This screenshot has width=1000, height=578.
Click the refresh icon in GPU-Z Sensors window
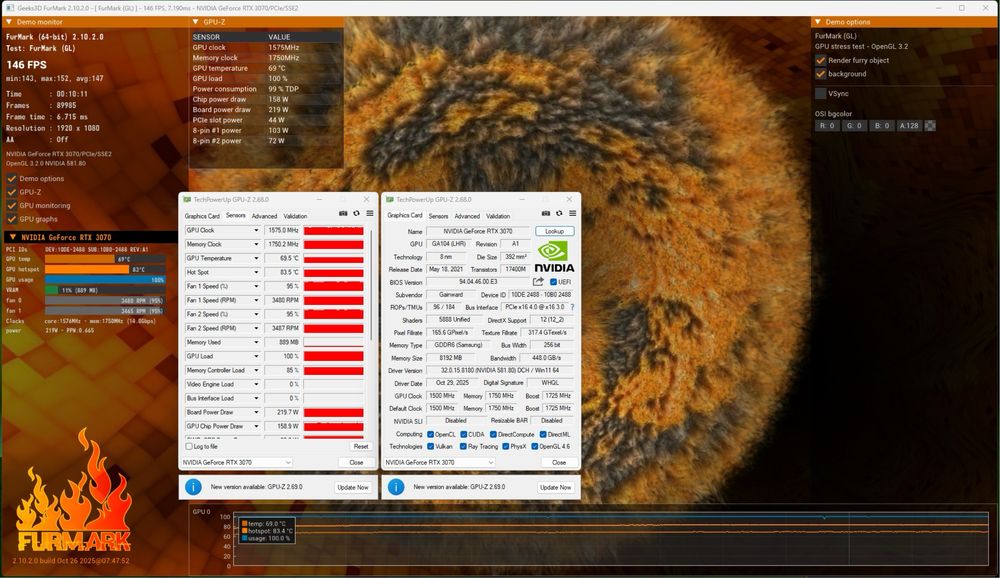[x=357, y=214]
